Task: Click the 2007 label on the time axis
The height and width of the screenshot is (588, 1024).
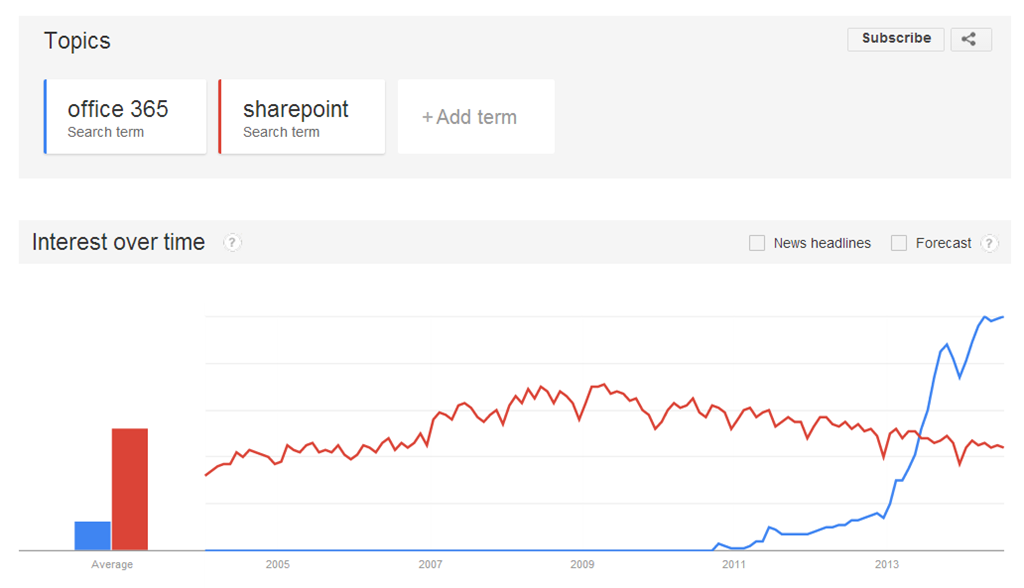Action: point(430,565)
